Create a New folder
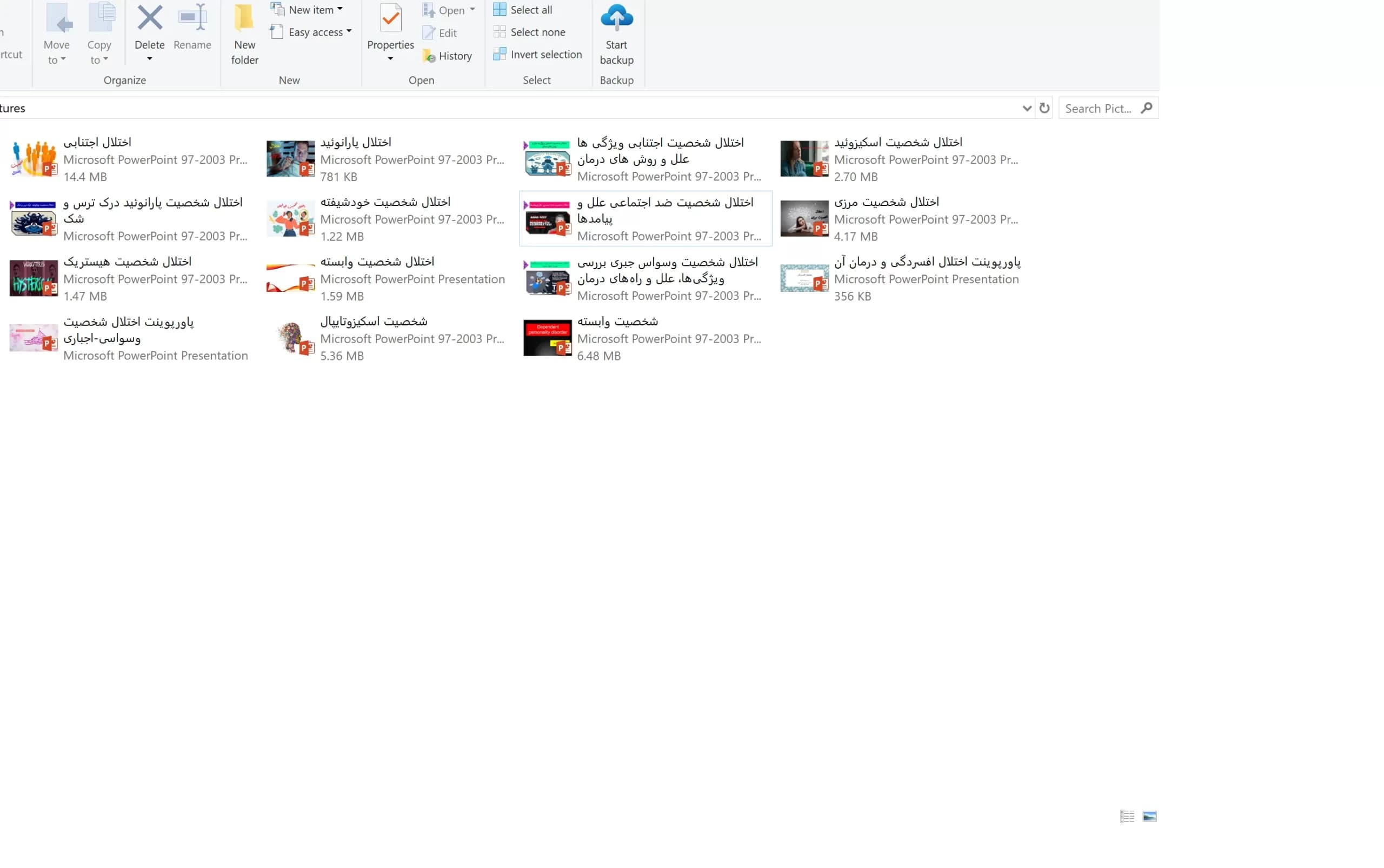The image size is (1384, 868). pyautogui.click(x=244, y=35)
